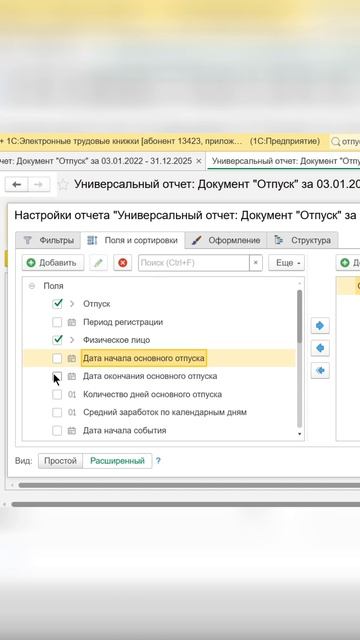The height and width of the screenshot is (640, 360).
Task: Uncheck the Физическое лицо checkbox
Action: click(x=57, y=340)
